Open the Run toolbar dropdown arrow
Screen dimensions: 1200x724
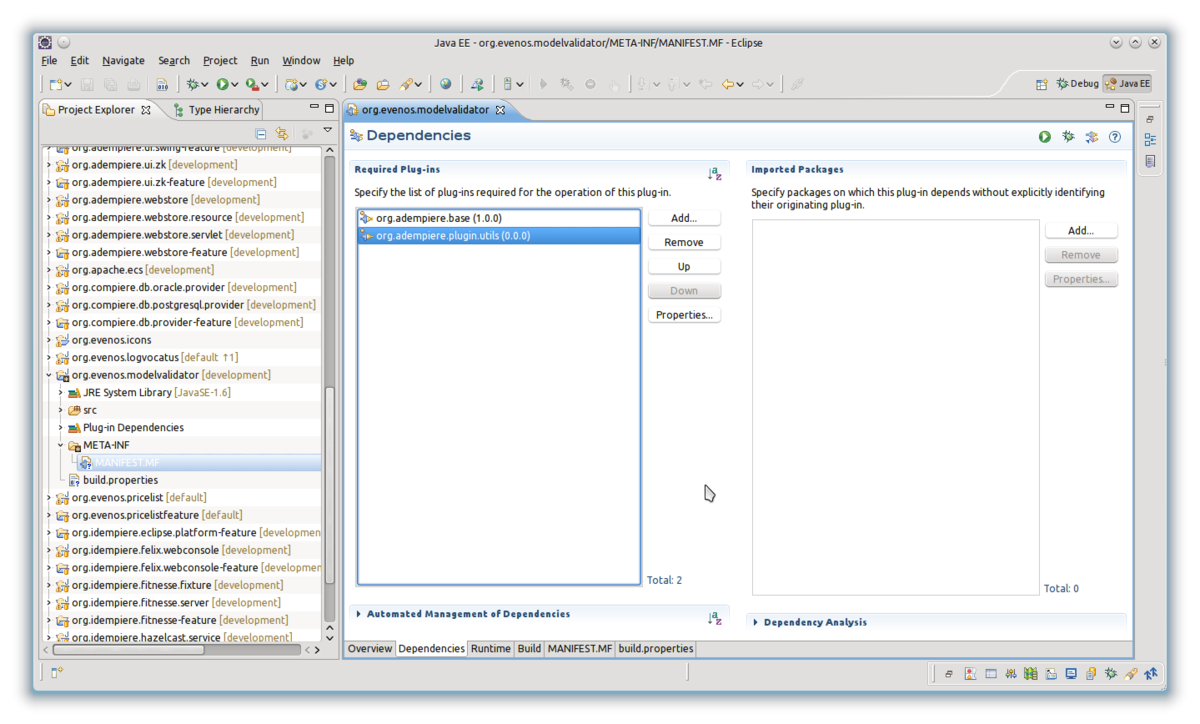(236, 85)
